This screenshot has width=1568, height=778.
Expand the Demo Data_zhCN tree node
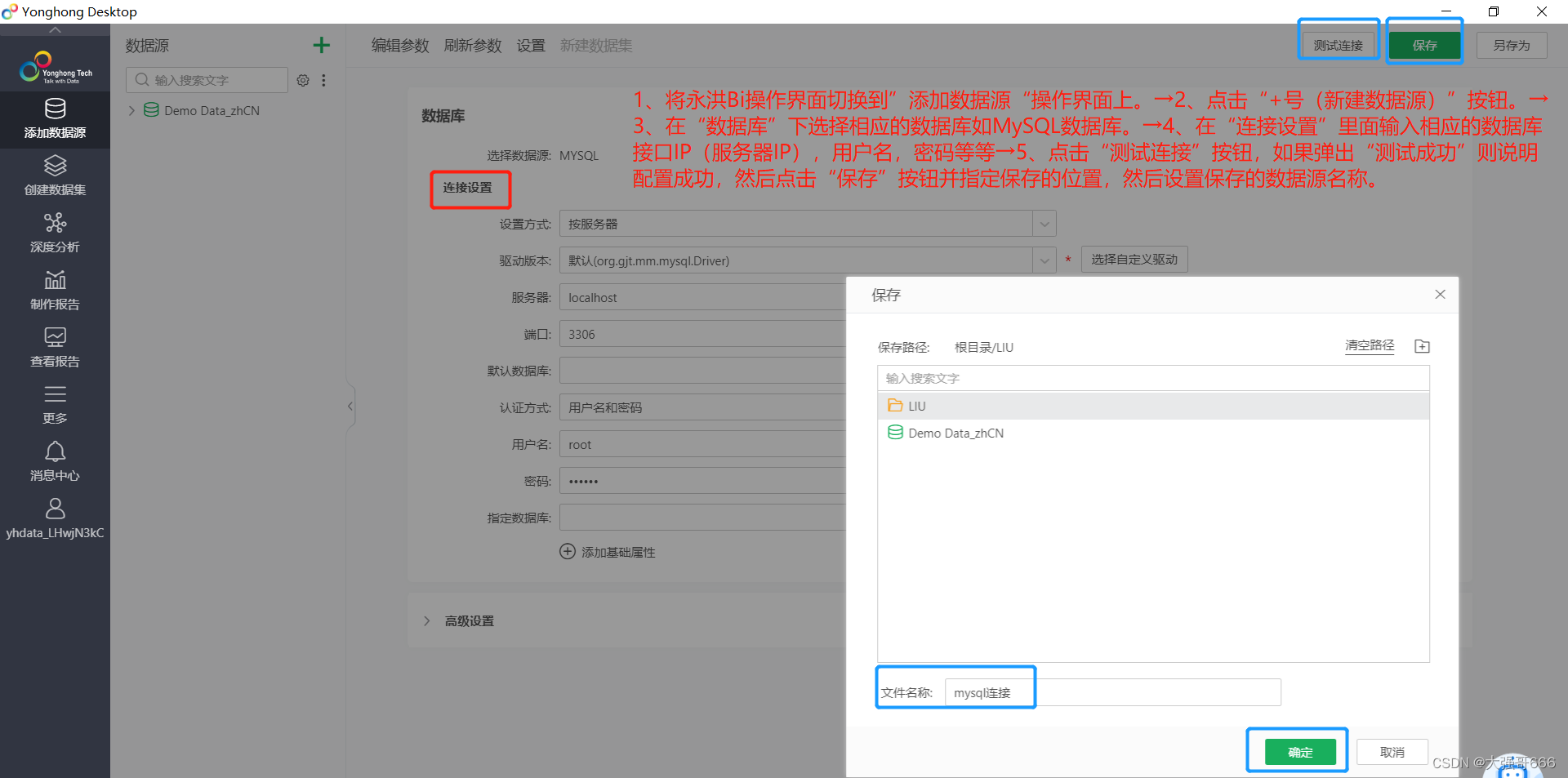click(131, 110)
